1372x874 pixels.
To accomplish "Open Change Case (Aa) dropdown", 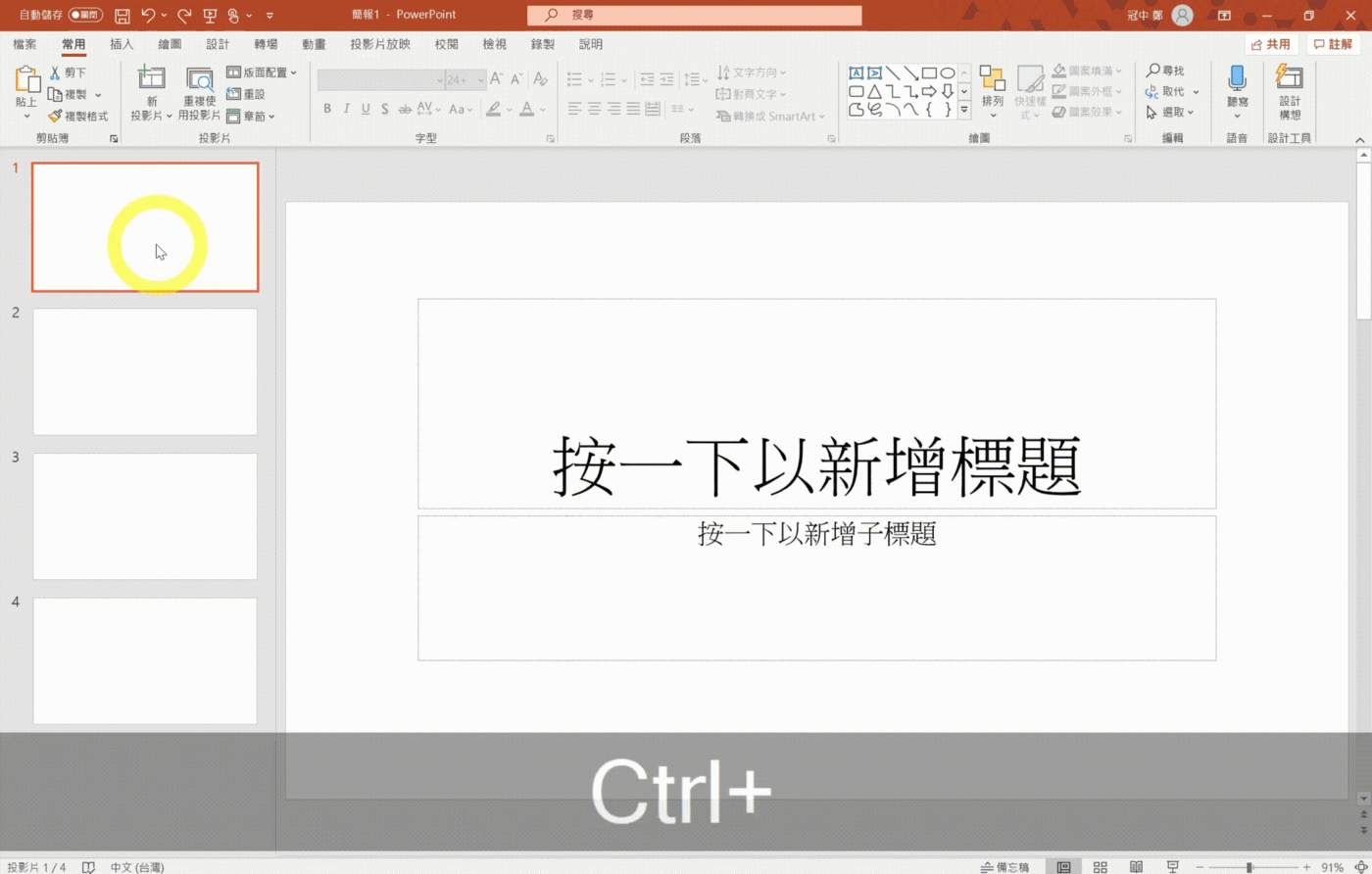I will coord(459,109).
